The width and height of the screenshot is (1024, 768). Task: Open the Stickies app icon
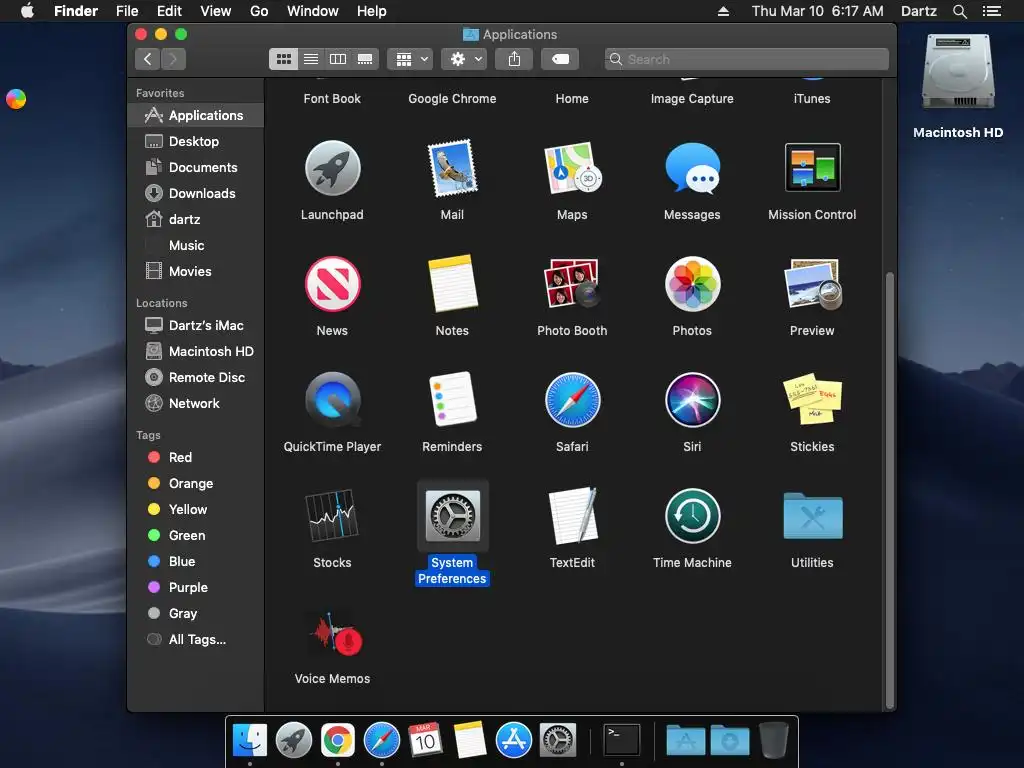point(812,399)
